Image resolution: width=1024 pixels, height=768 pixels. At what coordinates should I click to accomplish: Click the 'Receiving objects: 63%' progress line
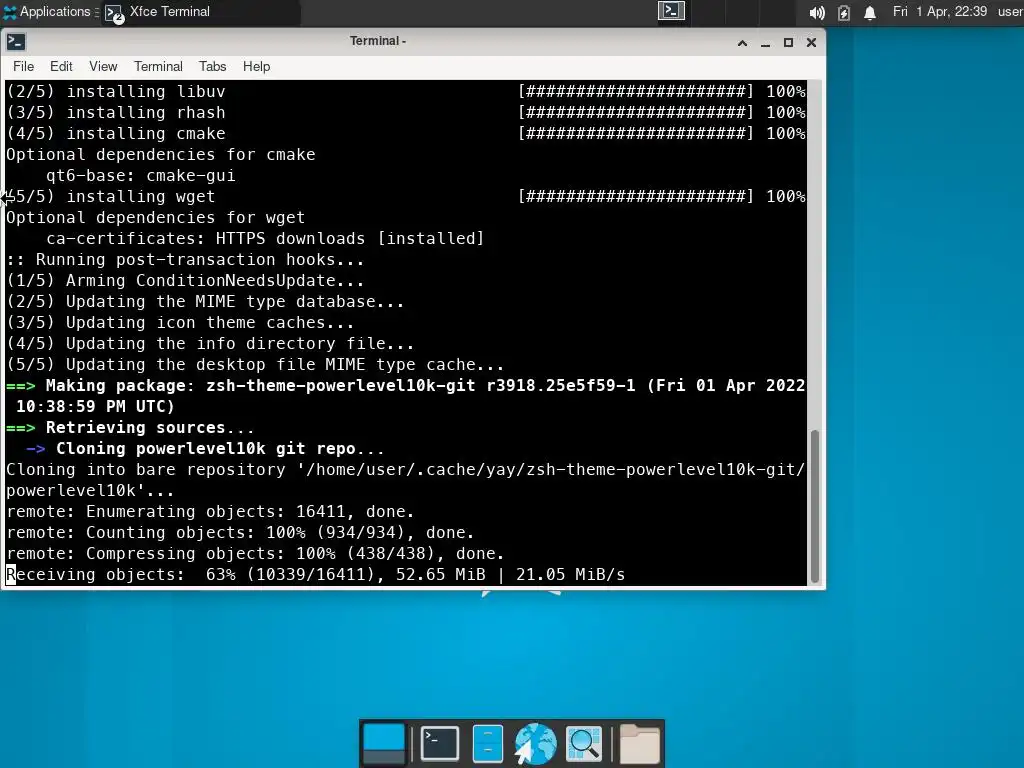pos(315,575)
